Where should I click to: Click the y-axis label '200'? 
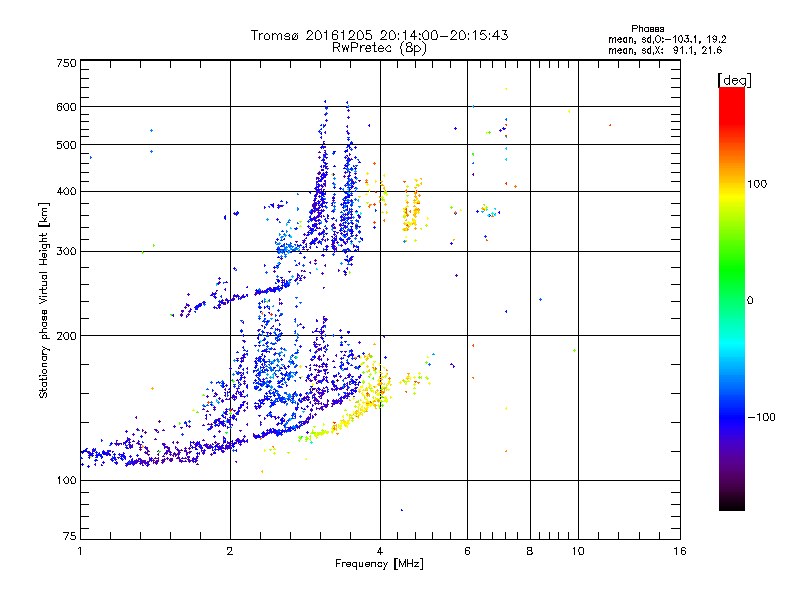coord(67,336)
